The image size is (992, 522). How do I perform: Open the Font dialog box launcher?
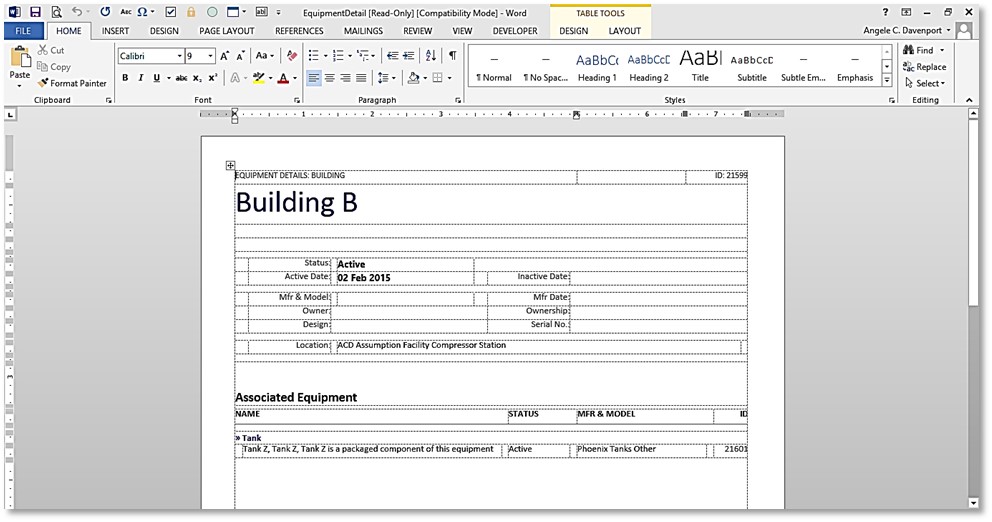pyautogui.click(x=297, y=101)
